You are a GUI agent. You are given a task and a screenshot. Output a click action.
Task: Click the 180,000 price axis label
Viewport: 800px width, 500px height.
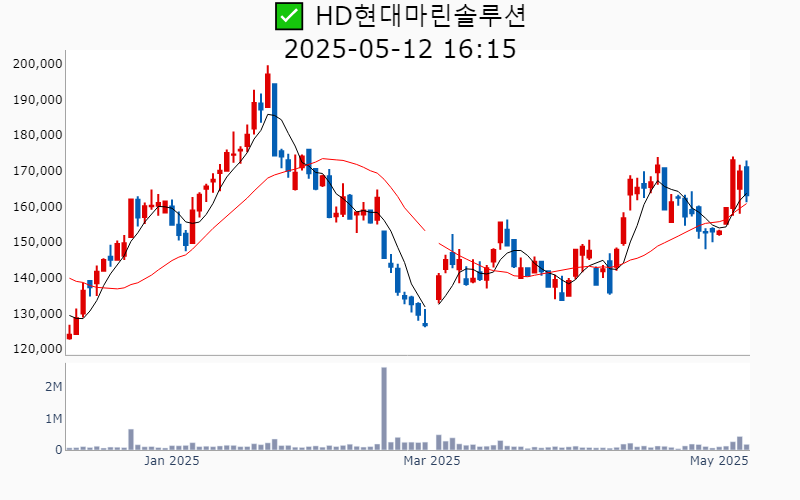click(x=38, y=135)
